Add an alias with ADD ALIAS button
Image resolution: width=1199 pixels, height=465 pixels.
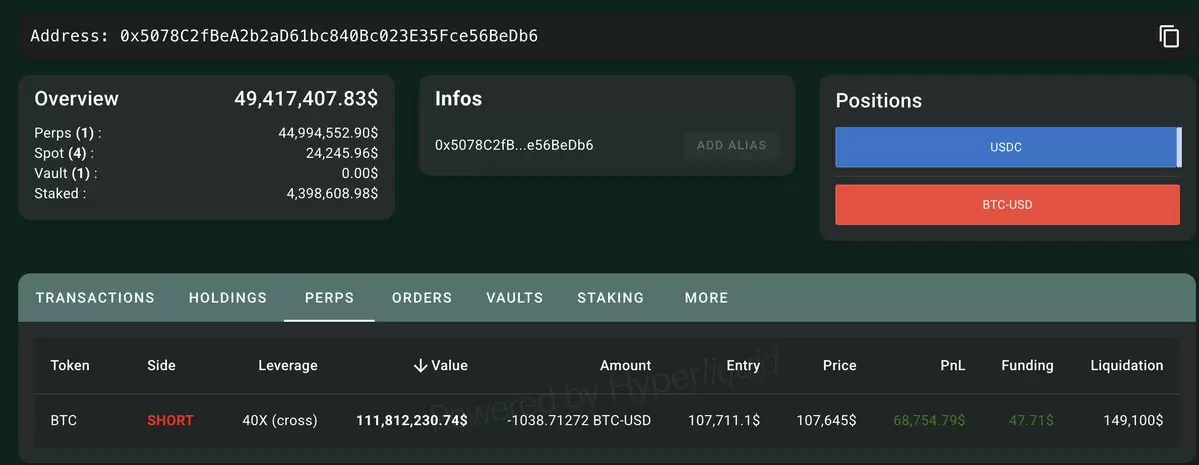(x=732, y=145)
